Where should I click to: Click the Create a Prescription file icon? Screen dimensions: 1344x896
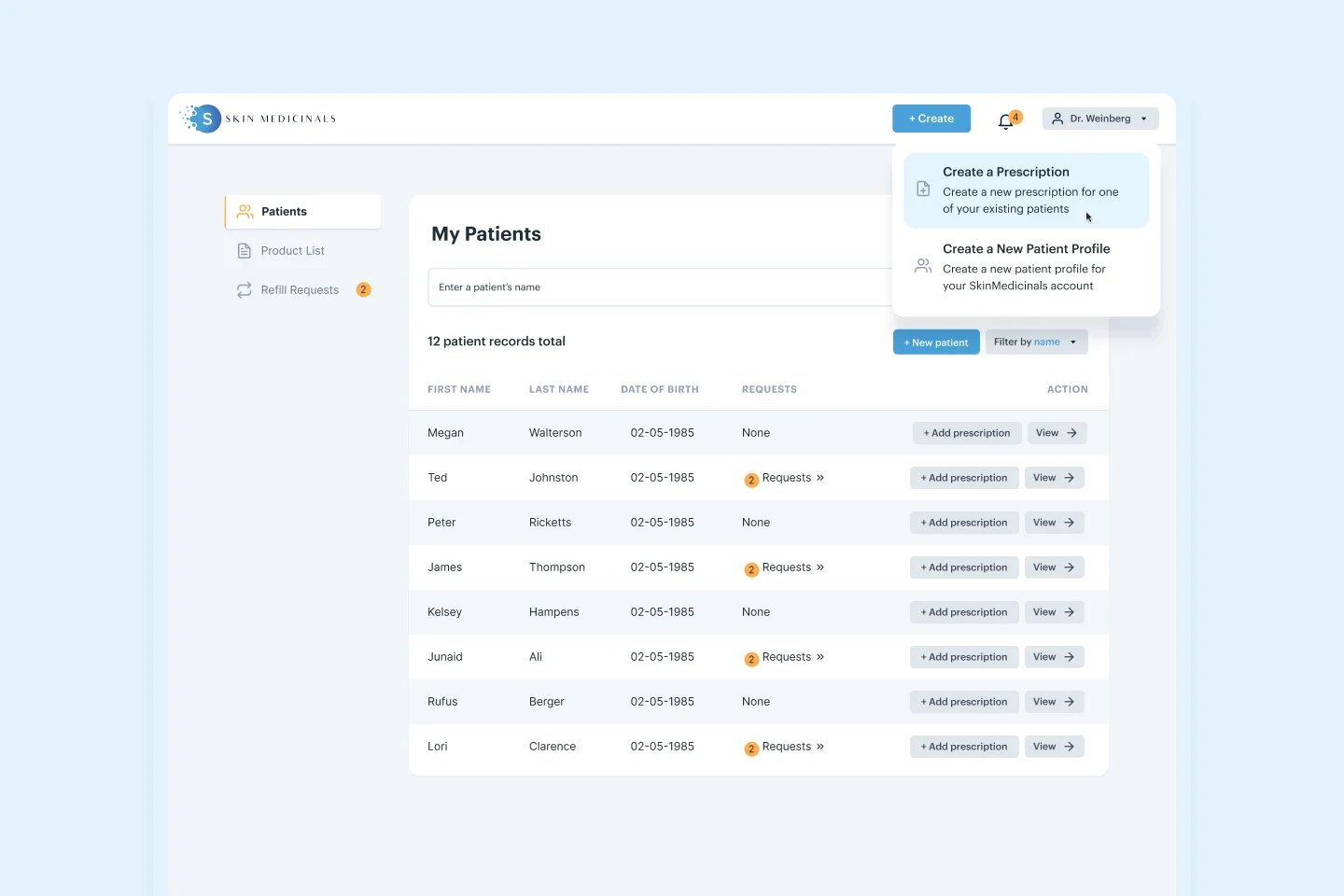[x=923, y=189]
